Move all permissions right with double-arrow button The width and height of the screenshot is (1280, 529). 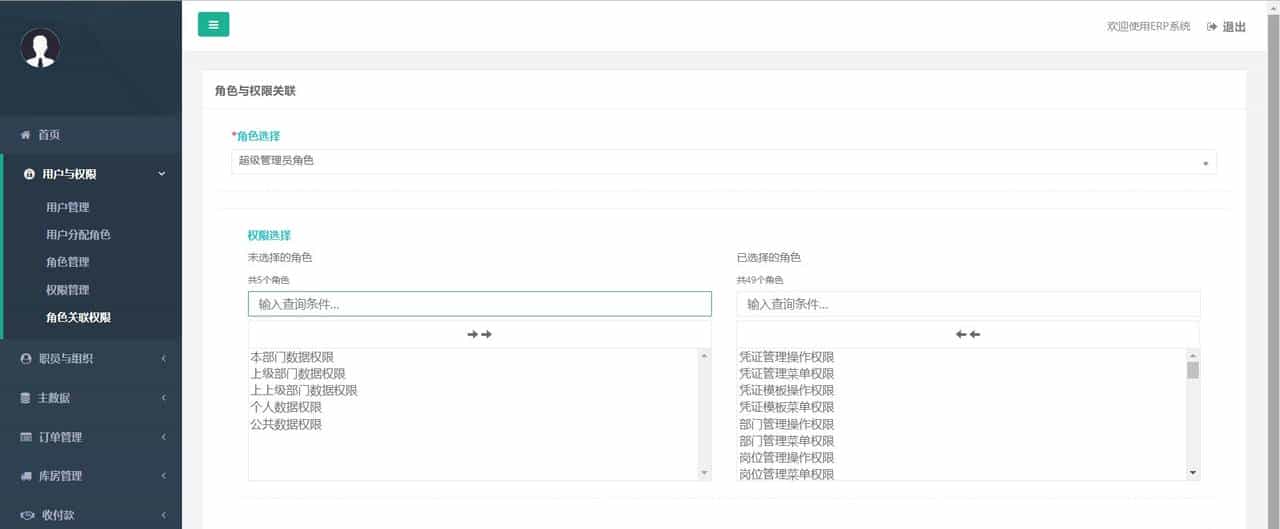pyautogui.click(x=480, y=334)
